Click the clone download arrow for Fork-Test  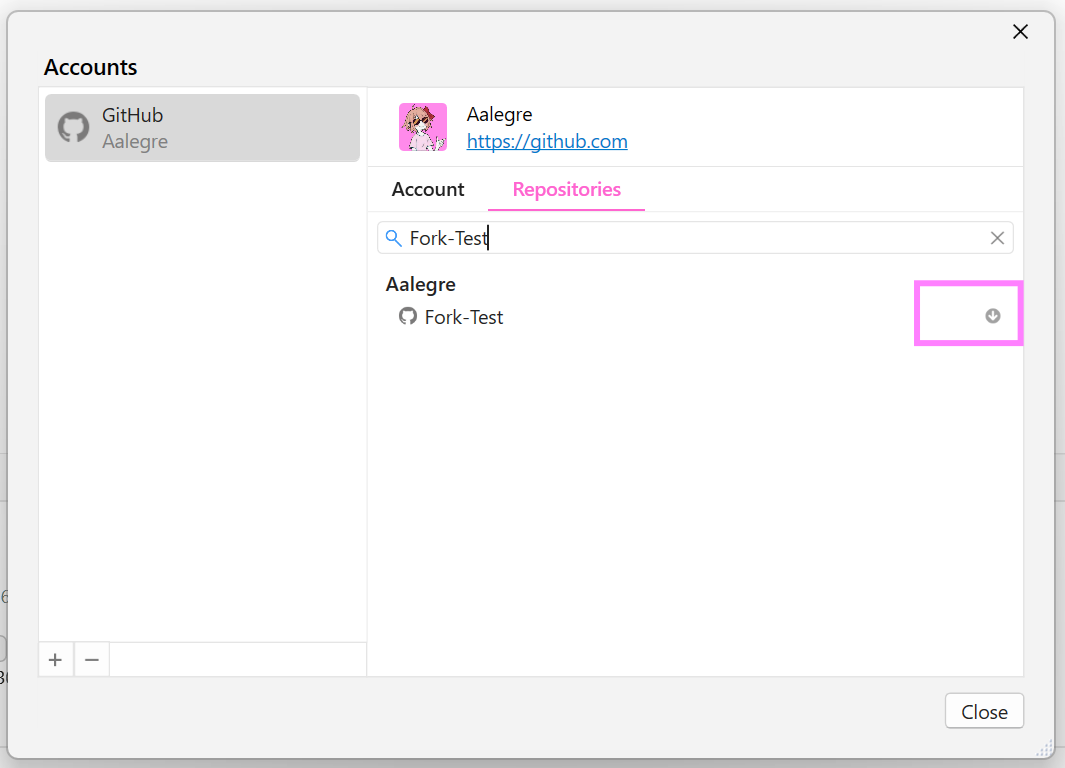(991, 315)
